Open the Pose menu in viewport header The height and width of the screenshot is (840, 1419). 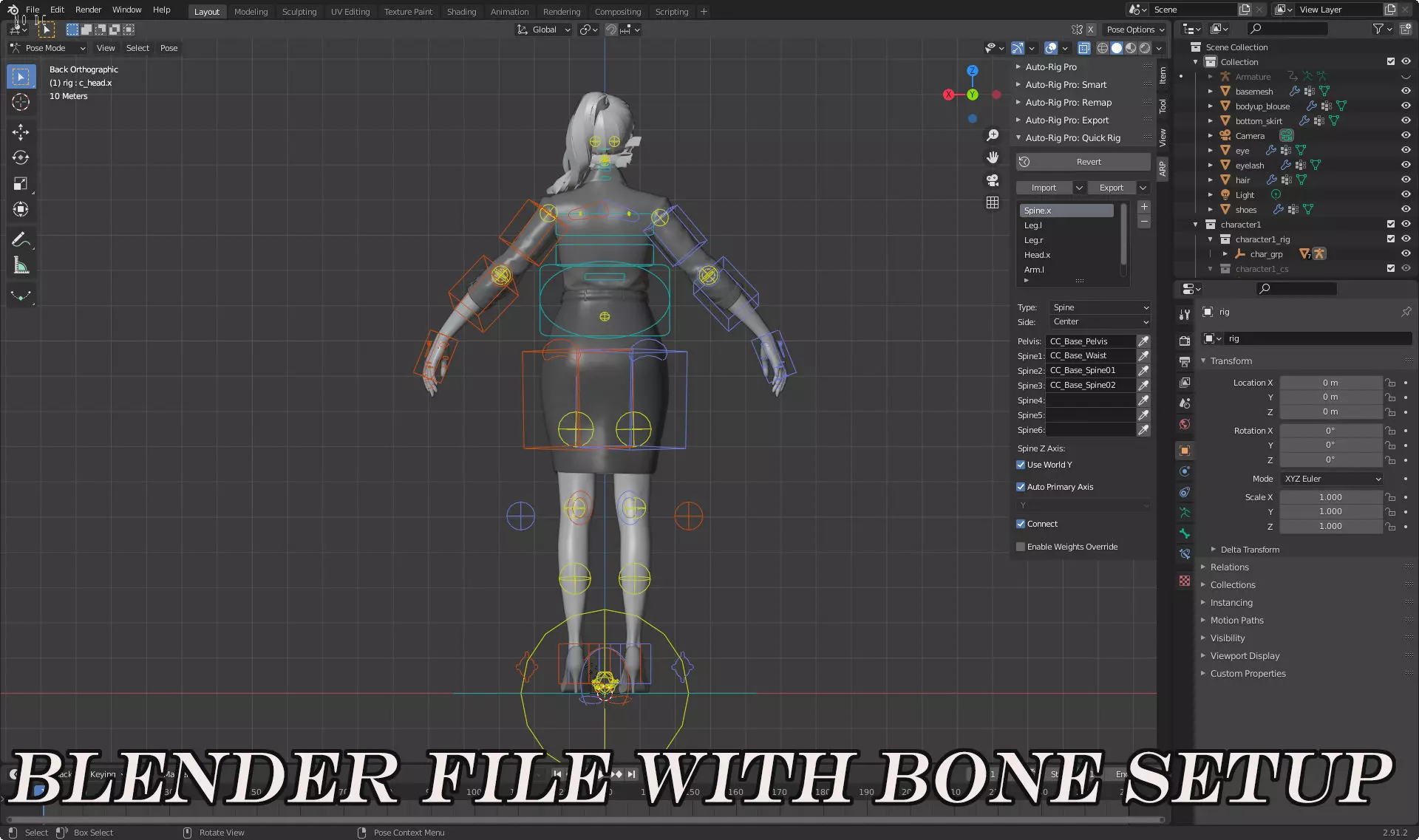[x=169, y=48]
